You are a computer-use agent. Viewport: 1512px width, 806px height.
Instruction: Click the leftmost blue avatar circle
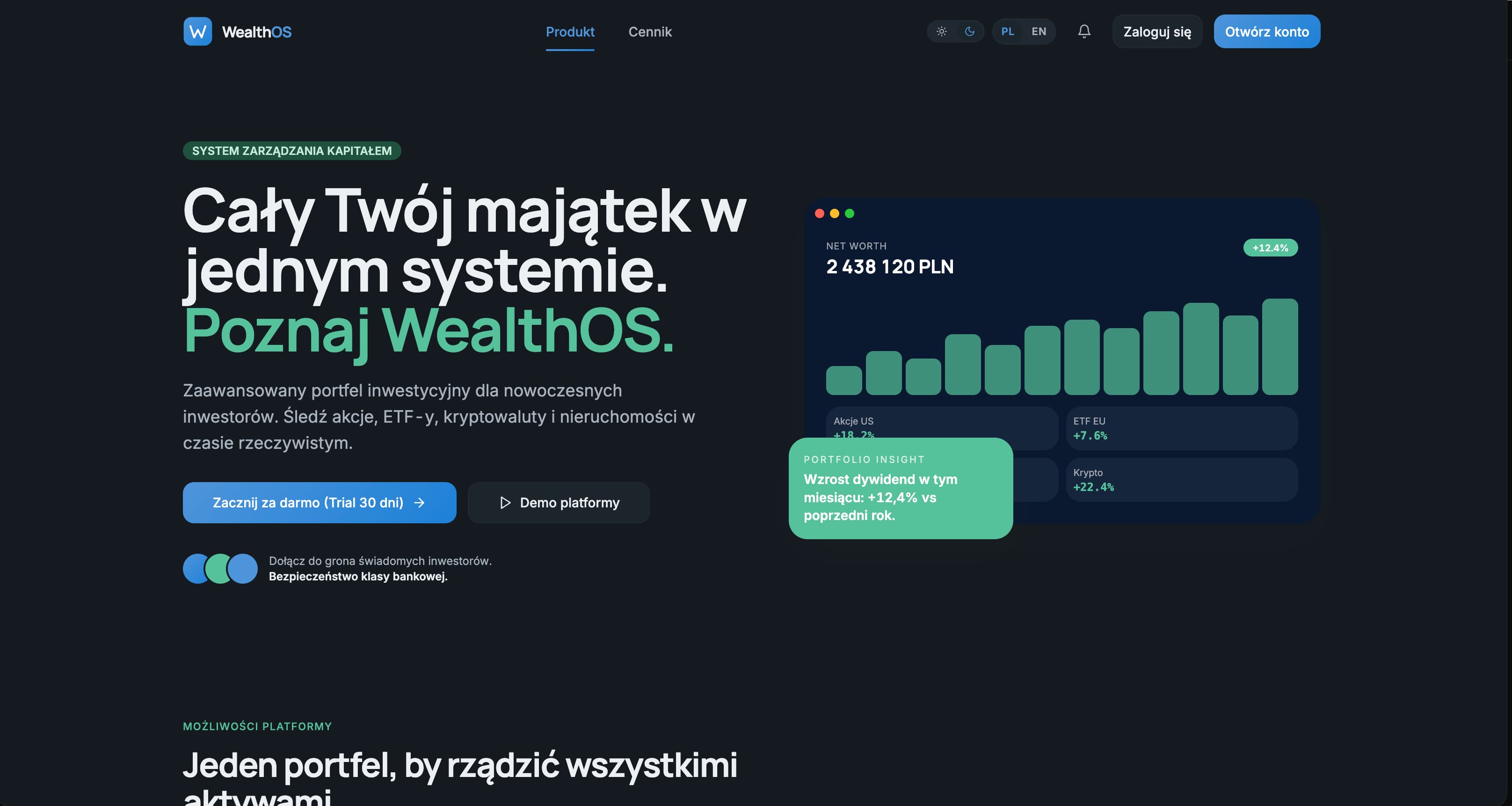pyautogui.click(x=194, y=568)
